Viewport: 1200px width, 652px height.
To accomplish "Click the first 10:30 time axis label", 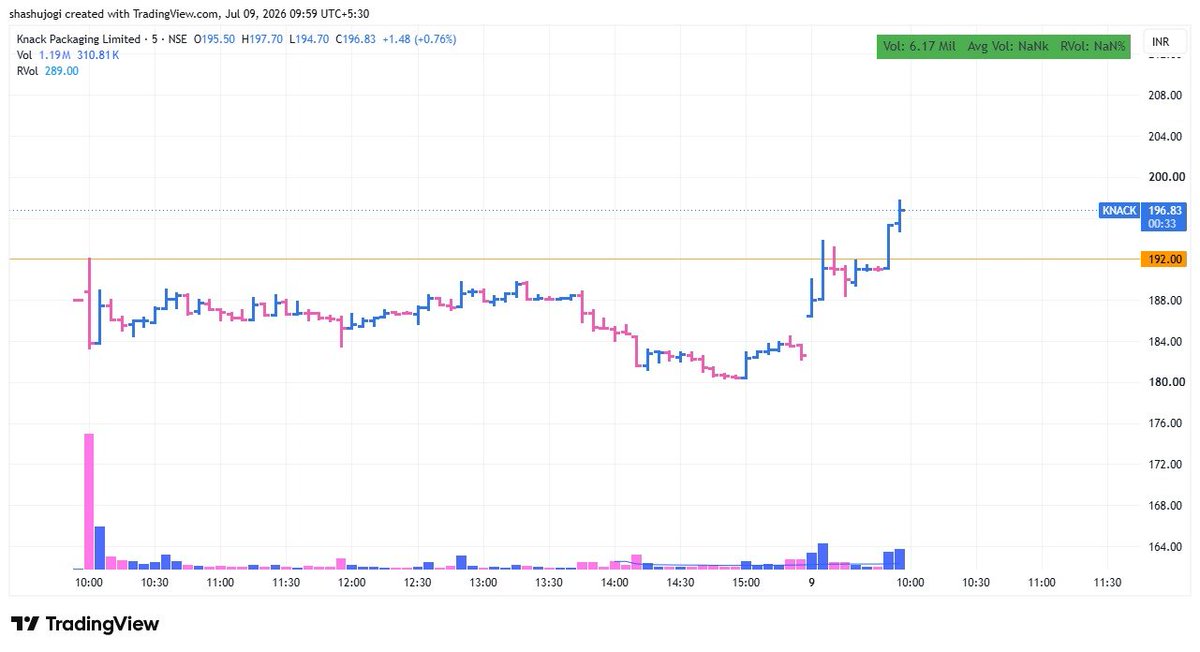I will click(155, 583).
